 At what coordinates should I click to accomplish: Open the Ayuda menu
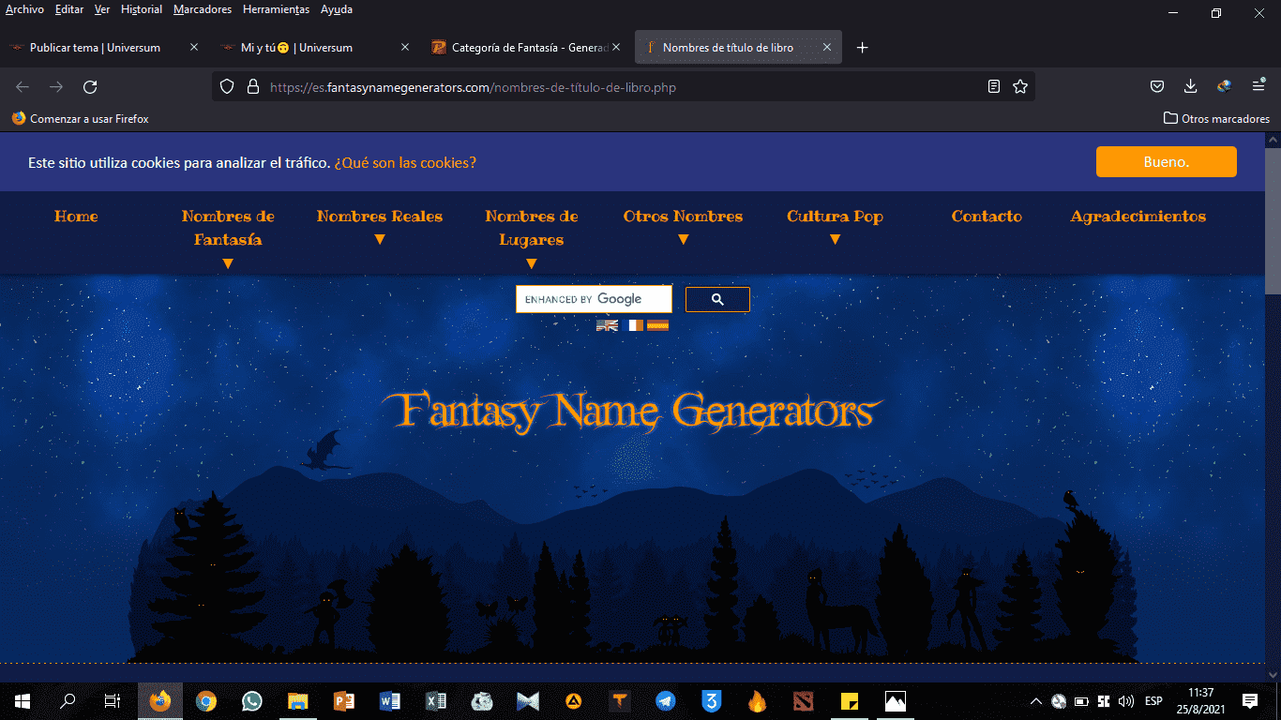(336, 9)
